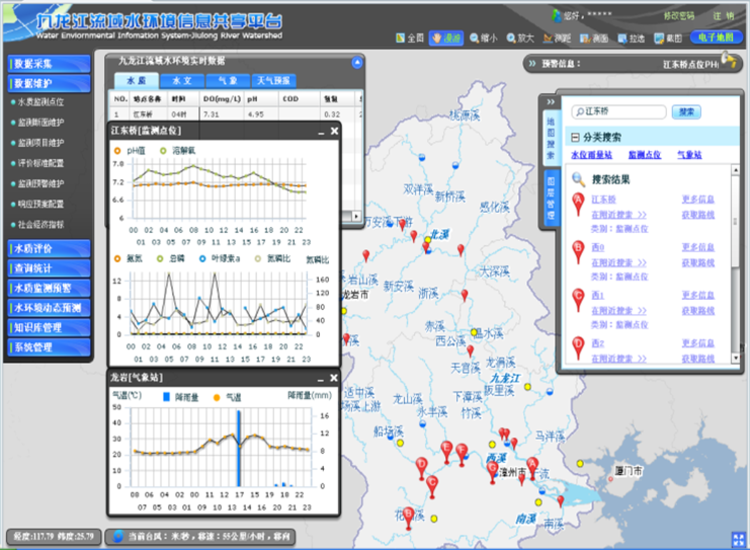Open the 图层管理 vertical tab
The image size is (750, 550).
[549, 196]
